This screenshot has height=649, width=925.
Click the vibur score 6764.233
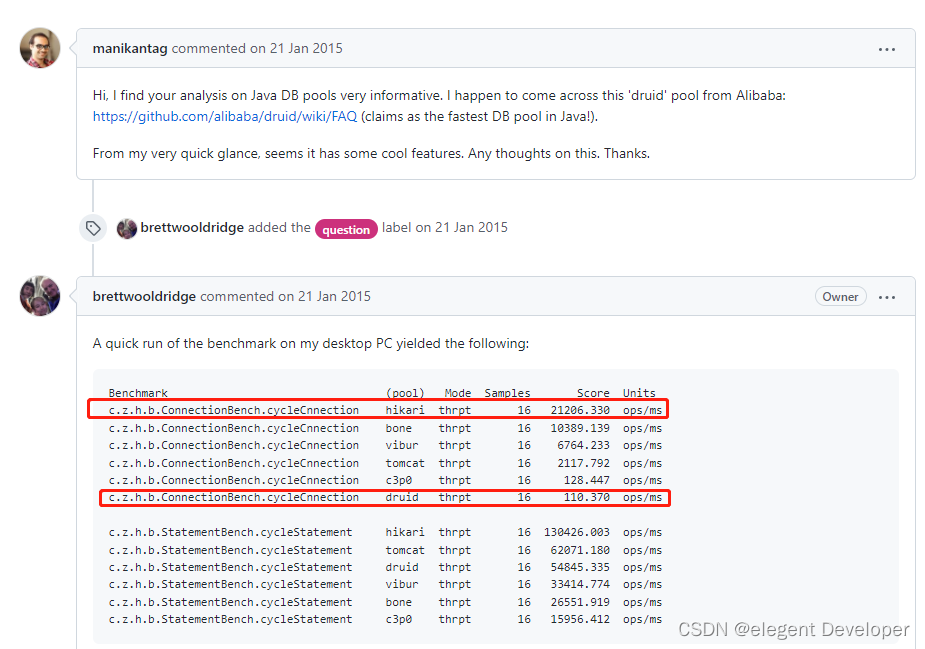click(x=583, y=445)
